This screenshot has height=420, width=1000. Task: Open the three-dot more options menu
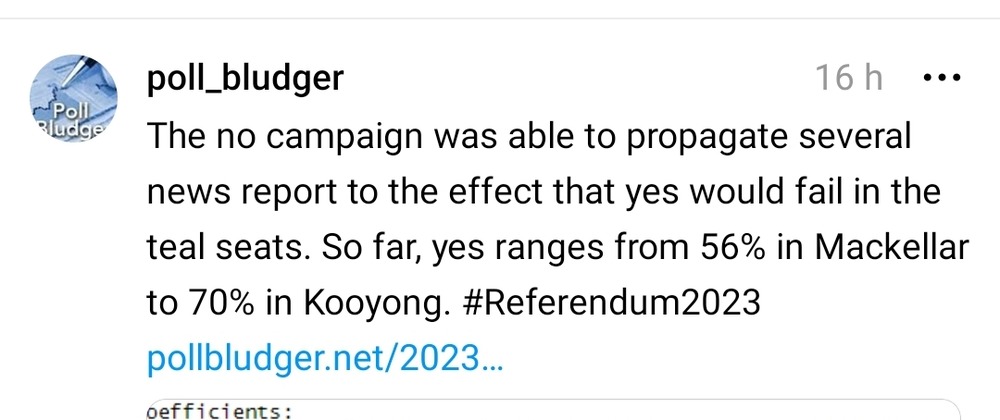coord(939,78)
